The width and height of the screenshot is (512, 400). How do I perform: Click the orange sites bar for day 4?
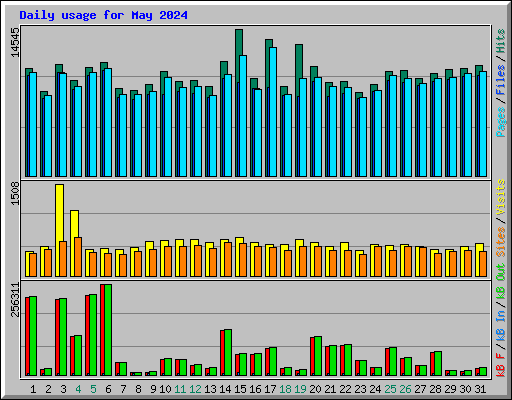78,257
